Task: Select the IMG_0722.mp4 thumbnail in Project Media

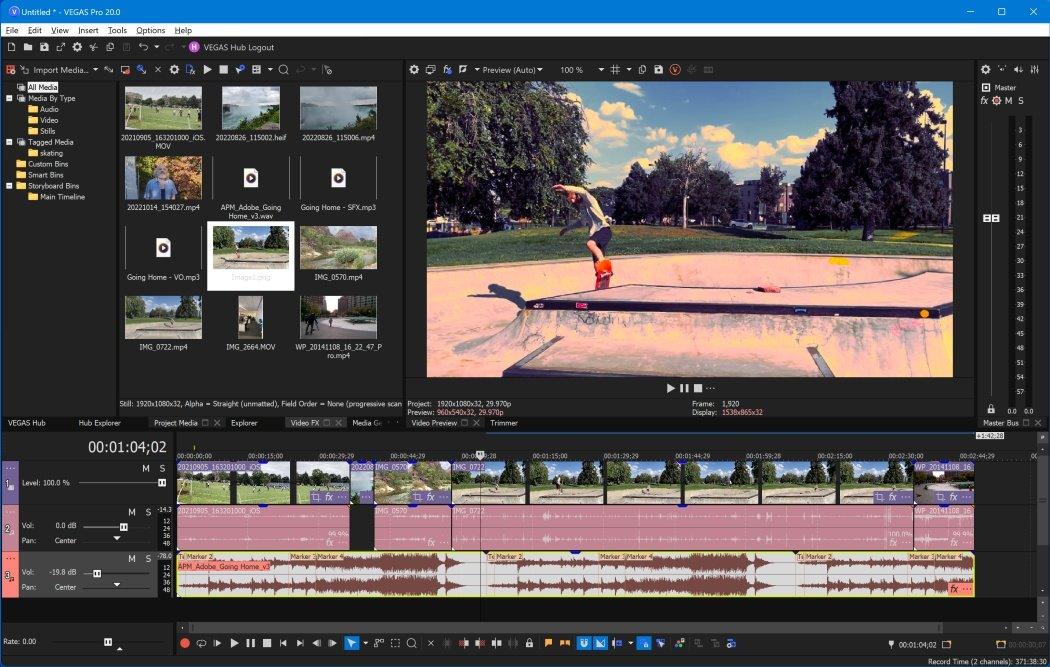Action: (163, 315)
